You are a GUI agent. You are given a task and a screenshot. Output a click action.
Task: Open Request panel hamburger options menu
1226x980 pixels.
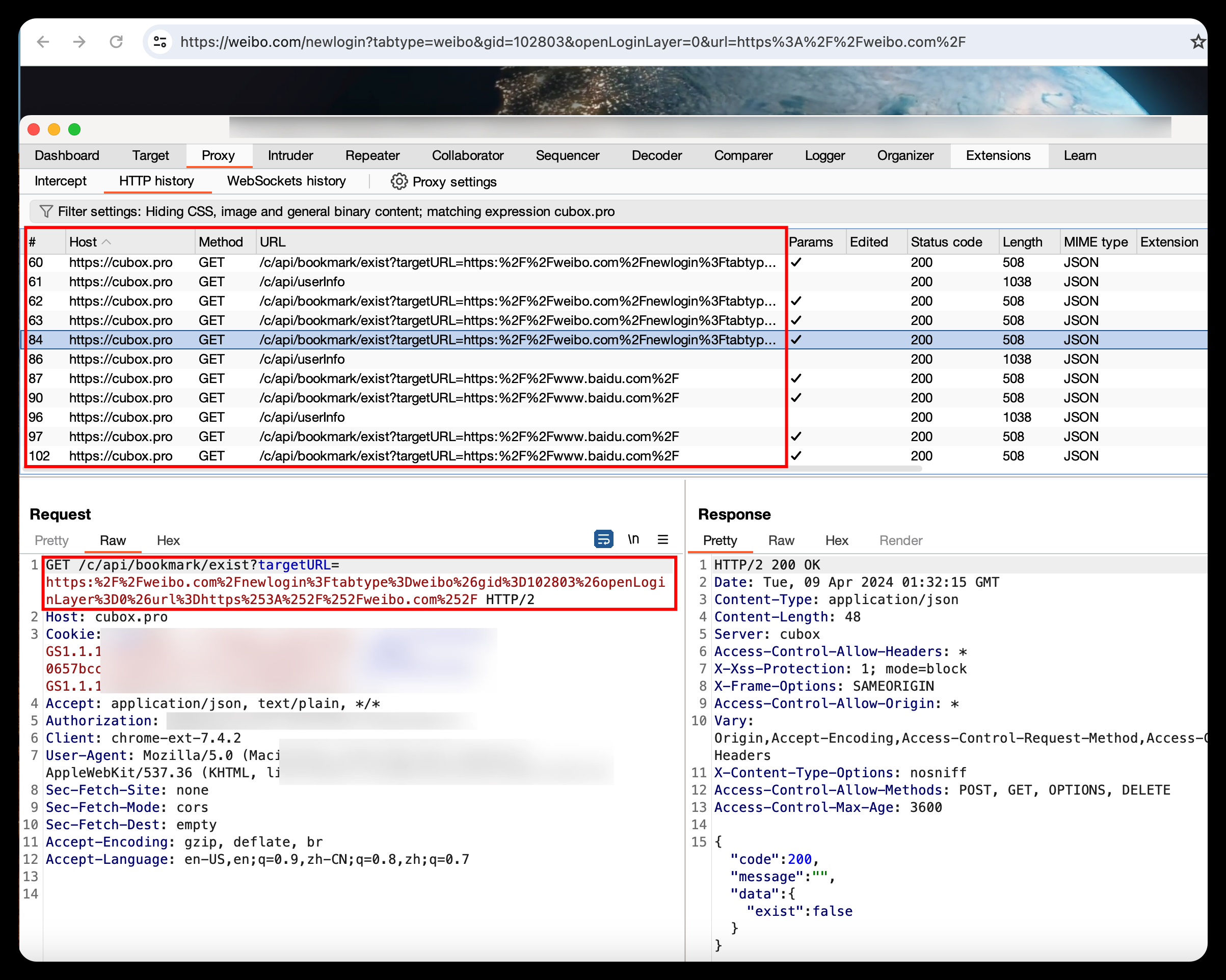(x=663, y=539)
